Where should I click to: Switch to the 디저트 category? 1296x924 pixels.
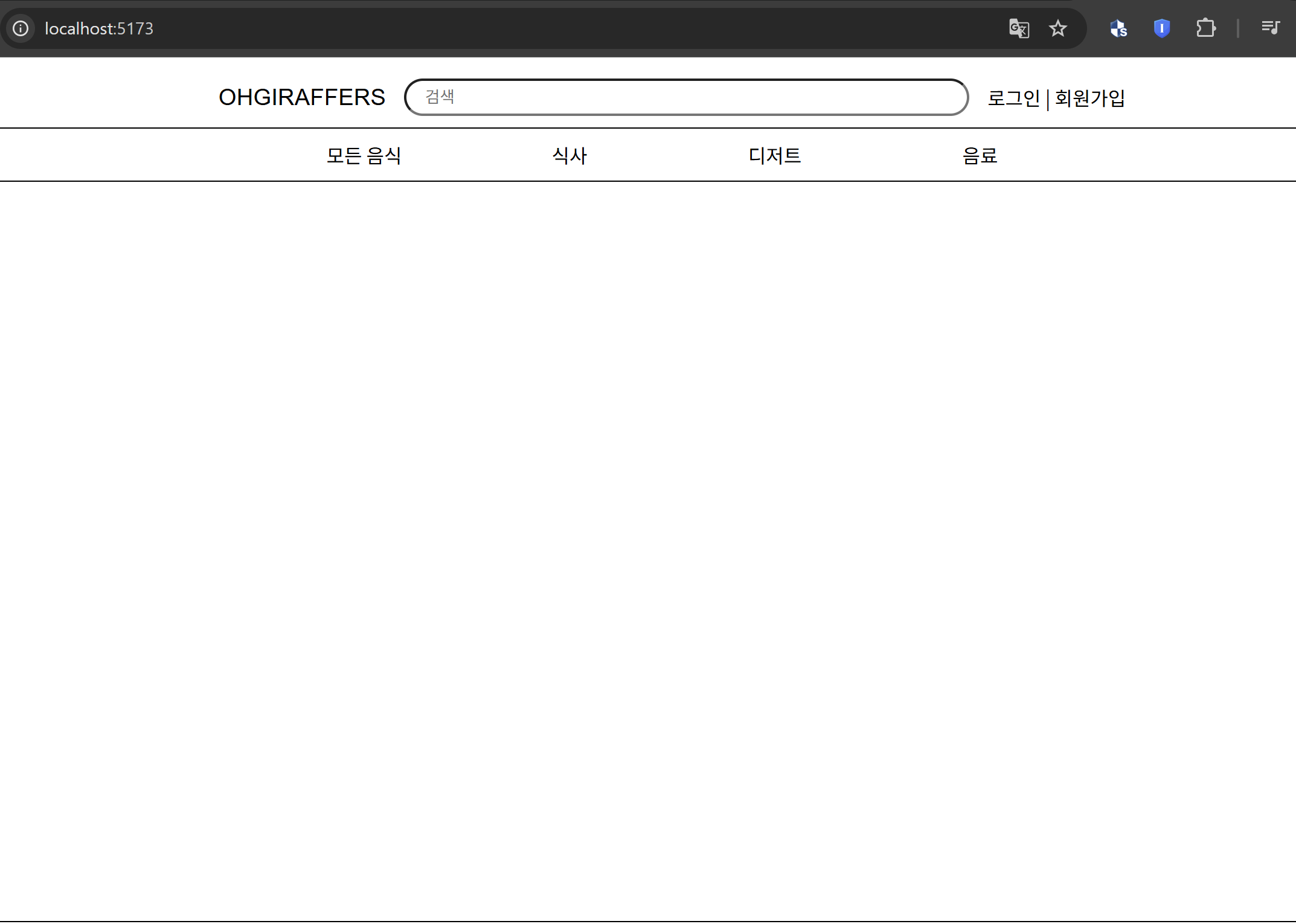click(x=775, y=156)
